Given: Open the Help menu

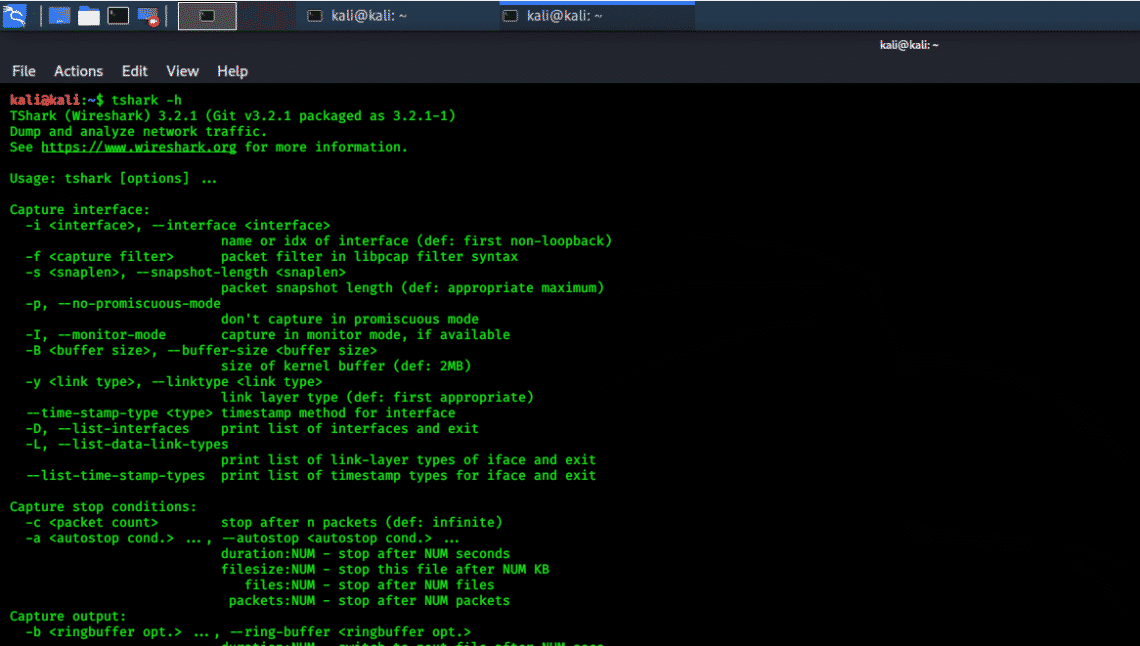Looking at the screenshot, I should [x=232, y=71].
